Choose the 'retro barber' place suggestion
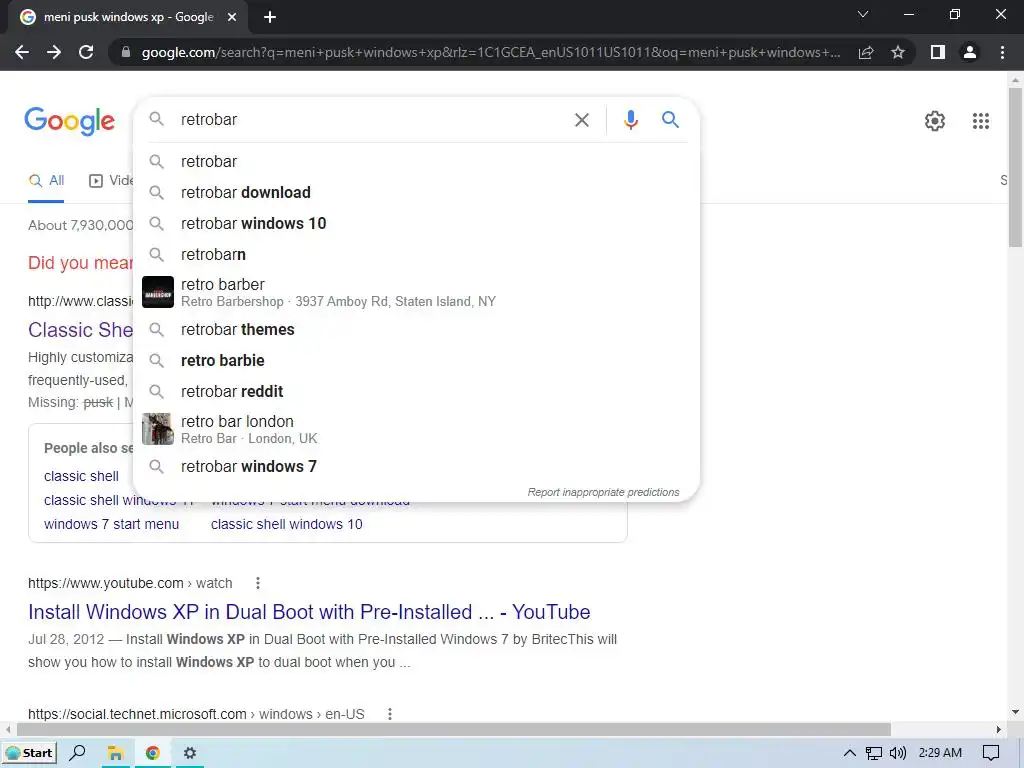The width and height of the screenshot is (1024, 768). click(x=416, y=292)
